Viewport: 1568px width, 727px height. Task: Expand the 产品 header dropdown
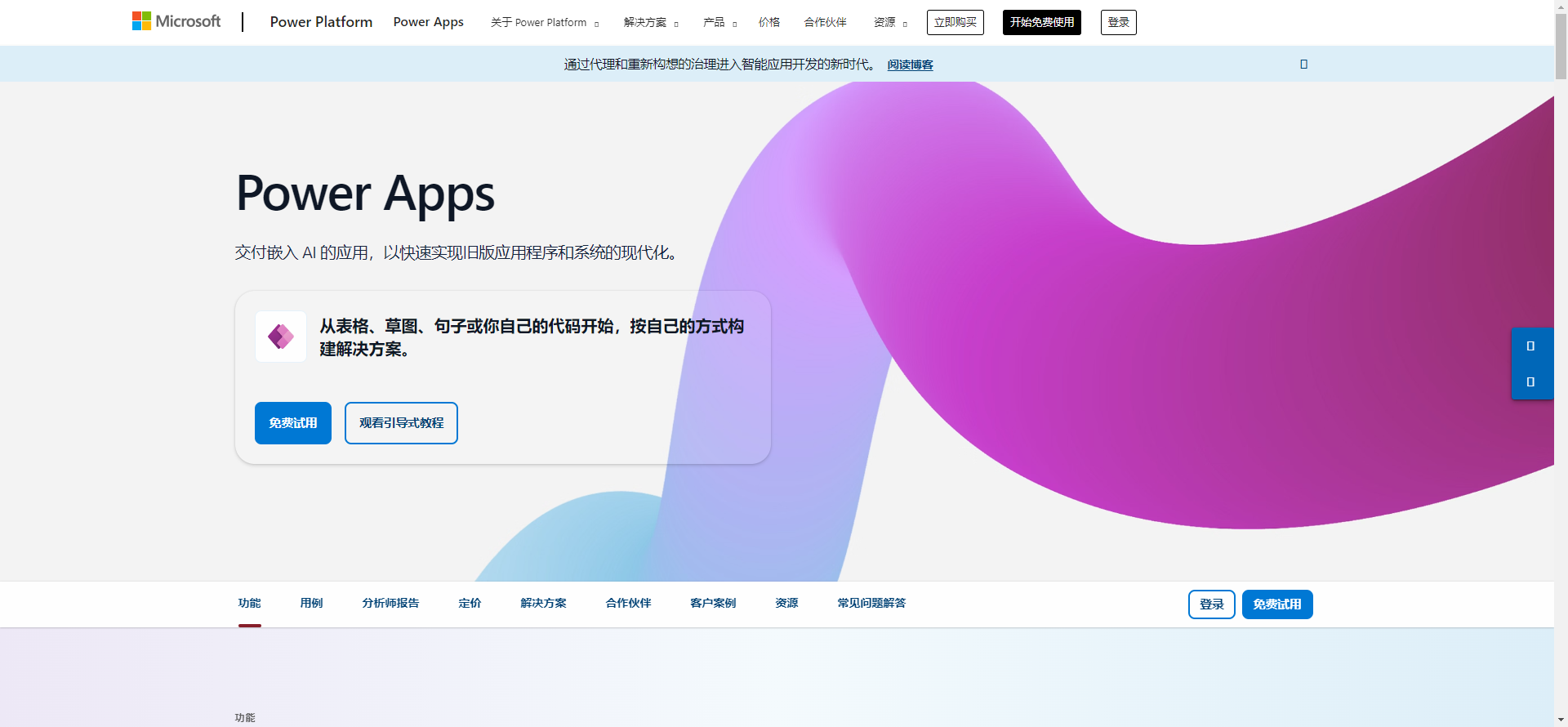point(719,23)
